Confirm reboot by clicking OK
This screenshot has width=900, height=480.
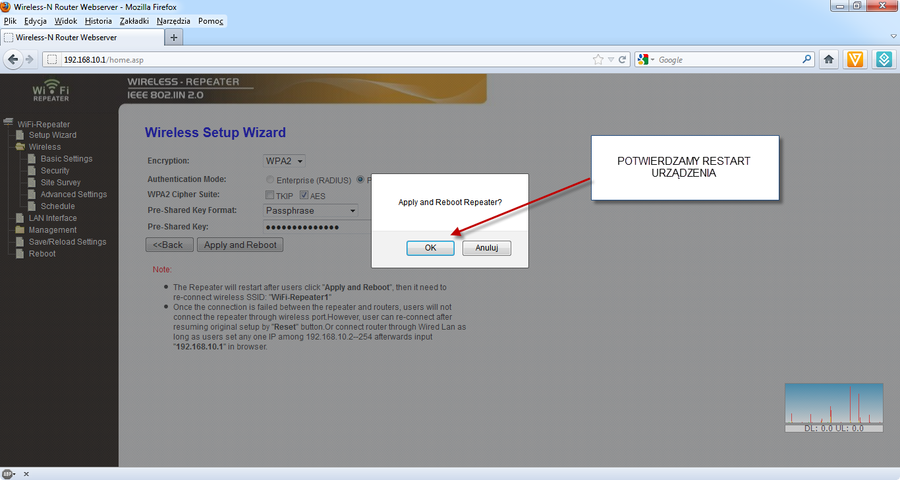click(431, 248)
